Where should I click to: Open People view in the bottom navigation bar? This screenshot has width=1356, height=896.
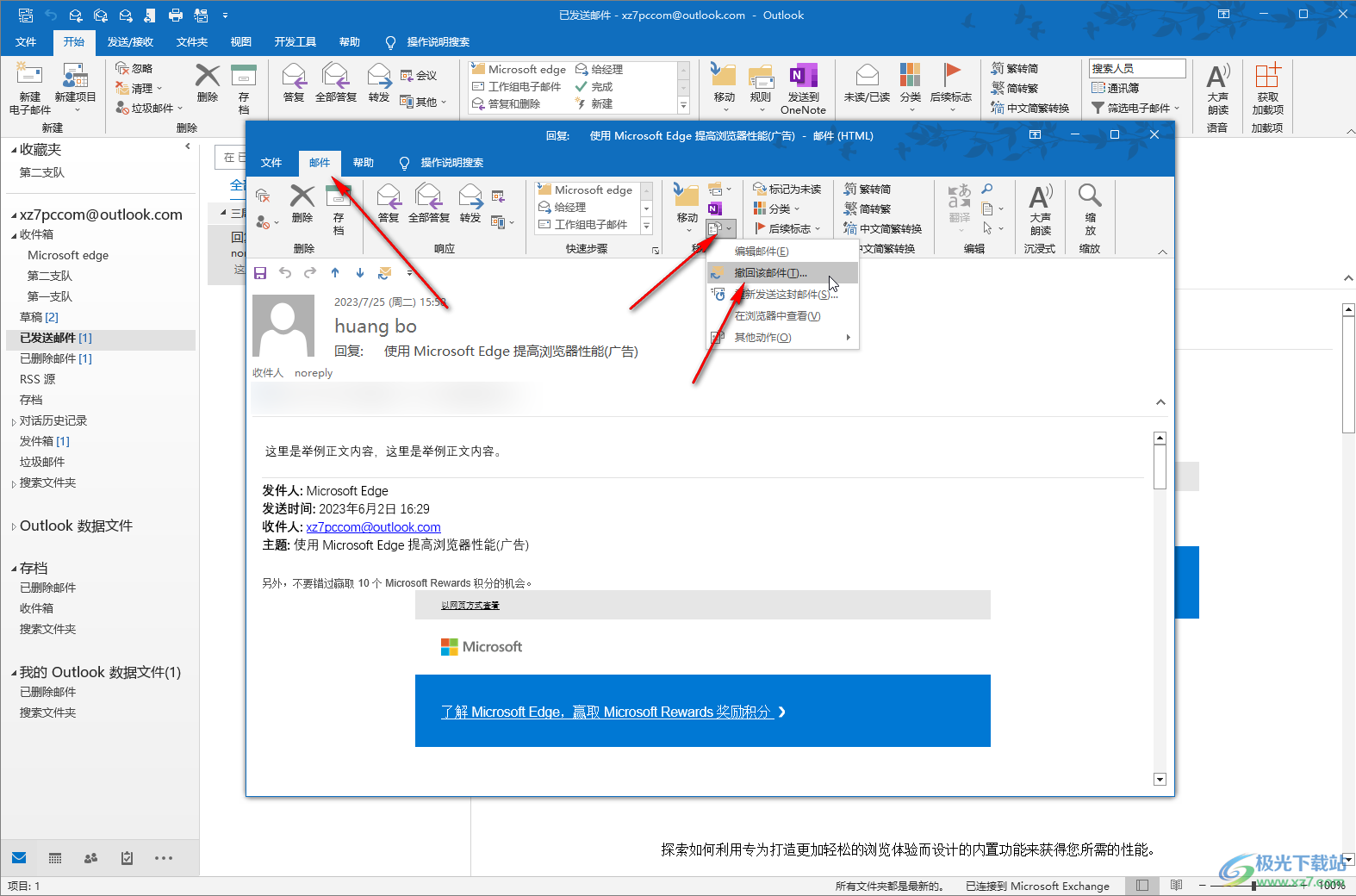click(91, 858)
